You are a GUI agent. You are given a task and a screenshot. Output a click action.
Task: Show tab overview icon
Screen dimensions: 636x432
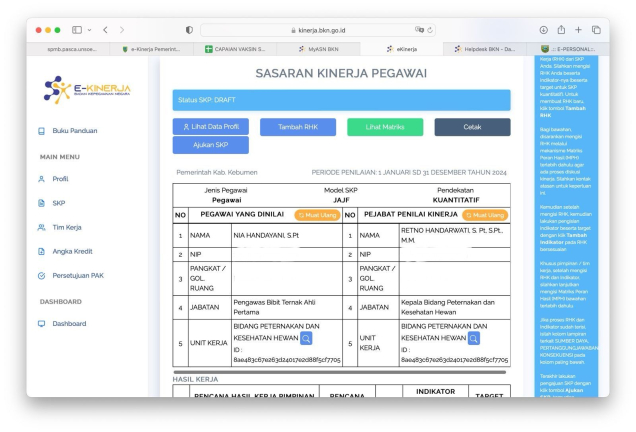coord(596,30)
